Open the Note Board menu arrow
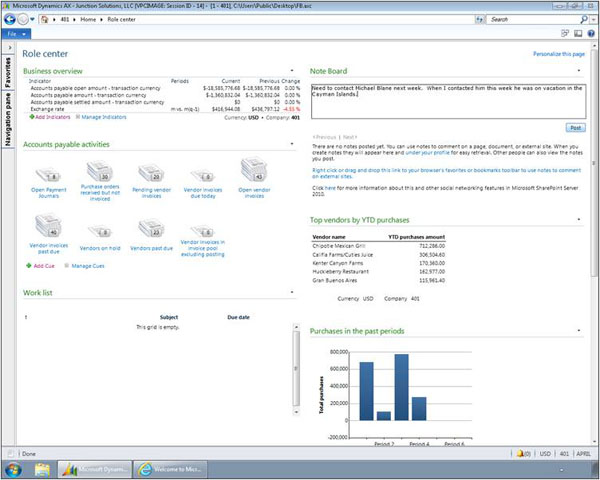This screenshot has height=480, width=600. tap(579, 70)
